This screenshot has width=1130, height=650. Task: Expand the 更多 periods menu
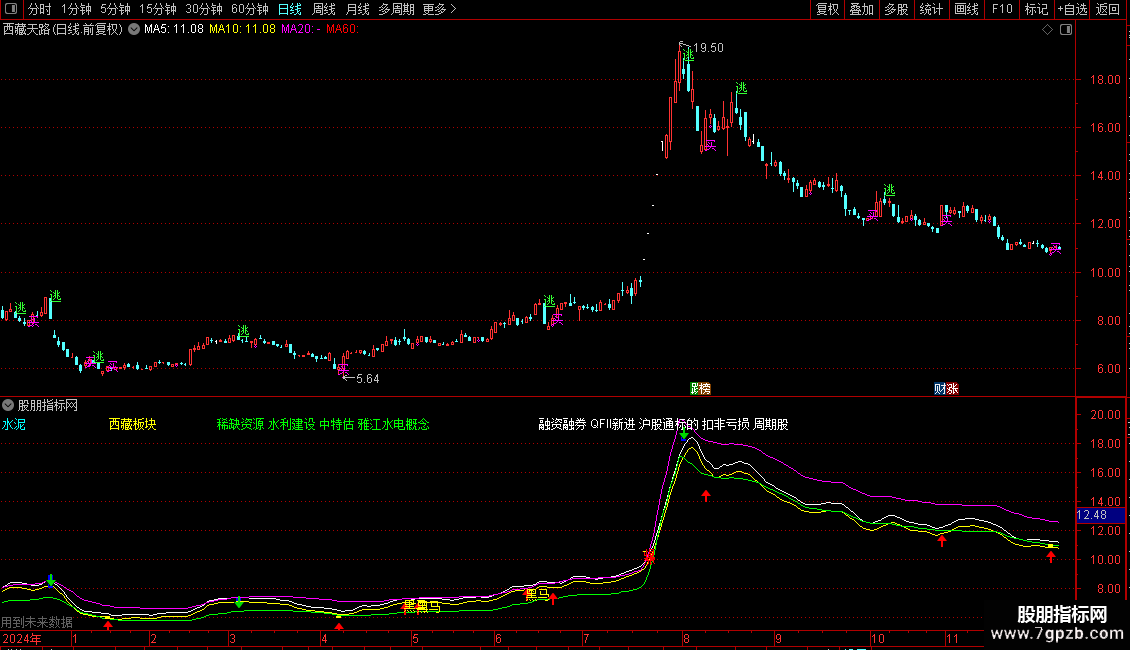[439, 9]
